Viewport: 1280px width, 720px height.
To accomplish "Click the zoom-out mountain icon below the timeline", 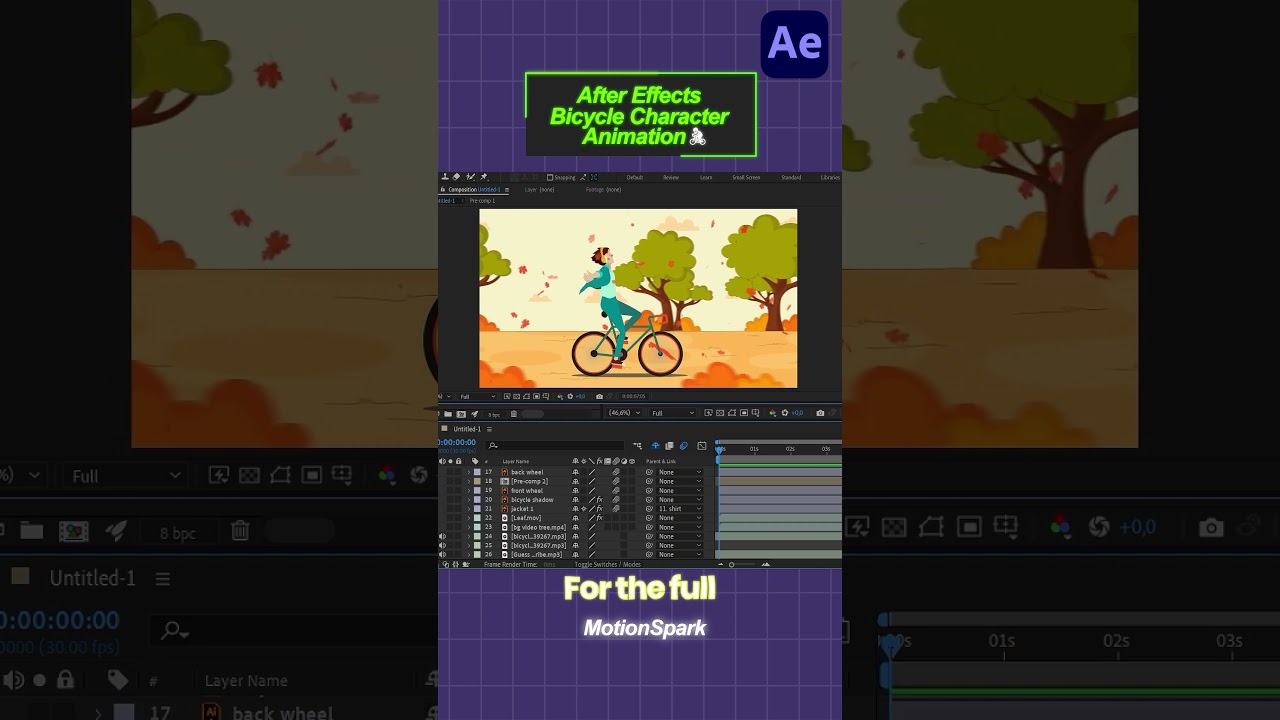I will point(721,564).
